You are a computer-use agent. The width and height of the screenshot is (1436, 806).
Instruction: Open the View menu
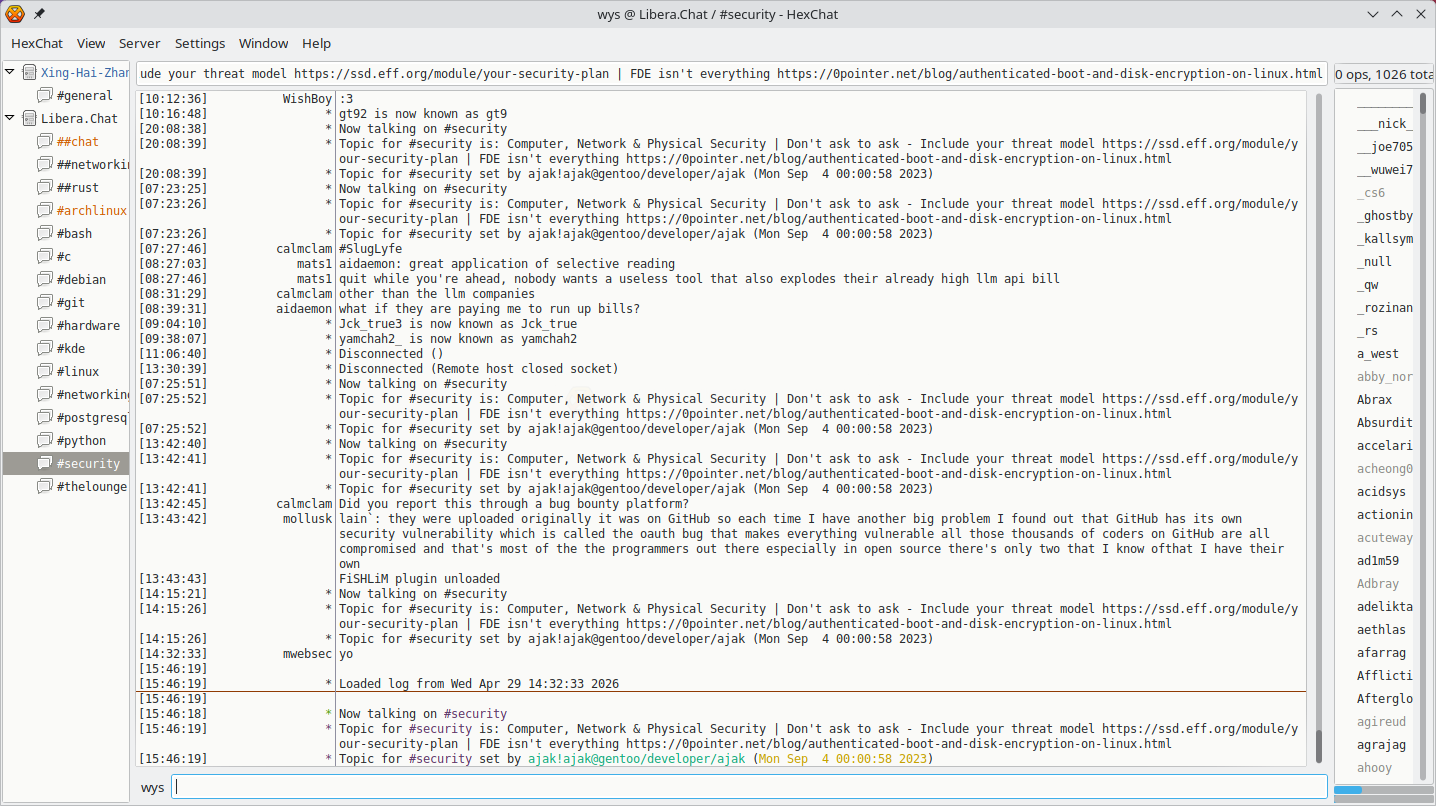pos(91,44)
